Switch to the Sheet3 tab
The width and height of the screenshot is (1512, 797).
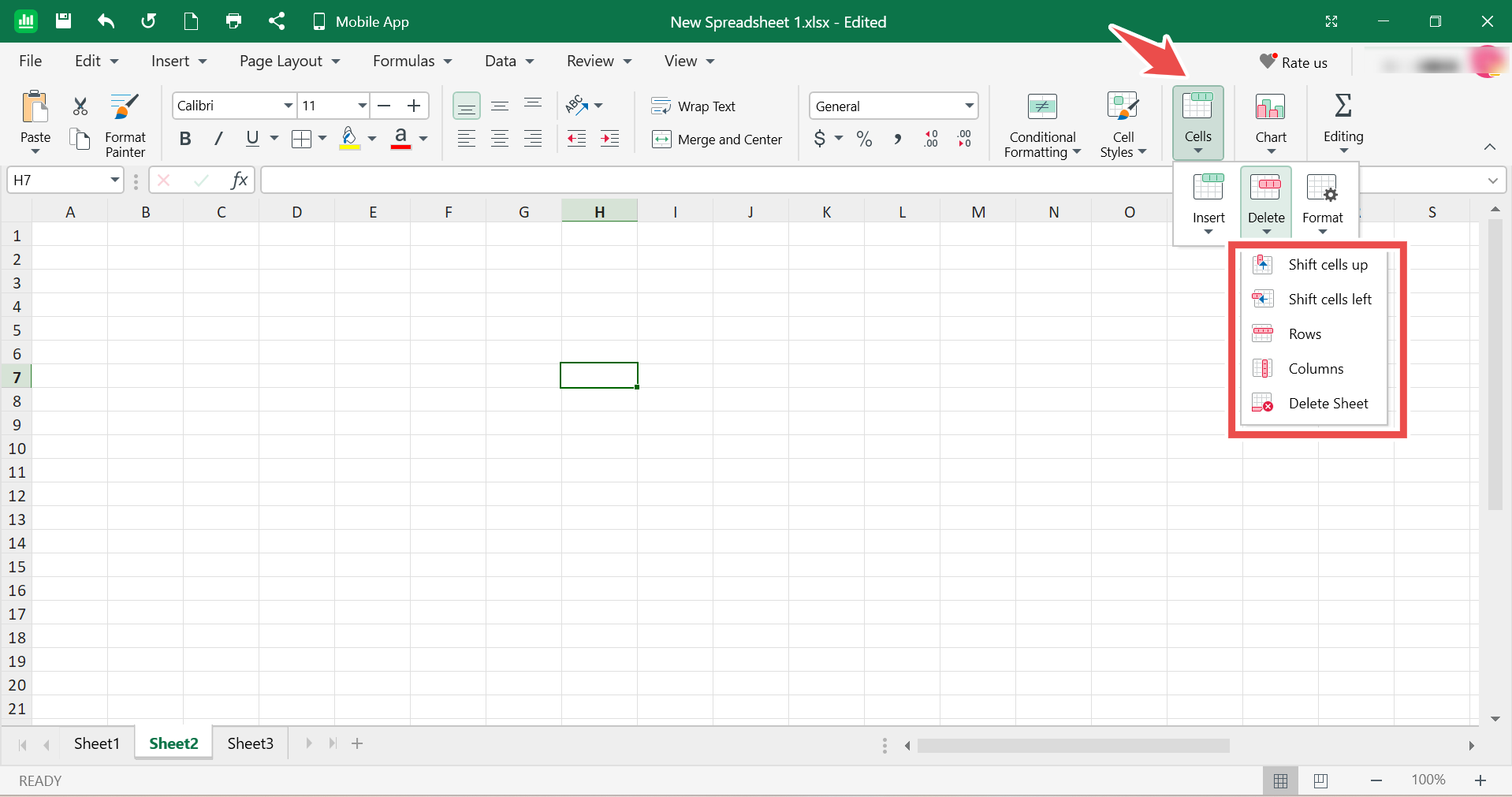coord(249,743)
